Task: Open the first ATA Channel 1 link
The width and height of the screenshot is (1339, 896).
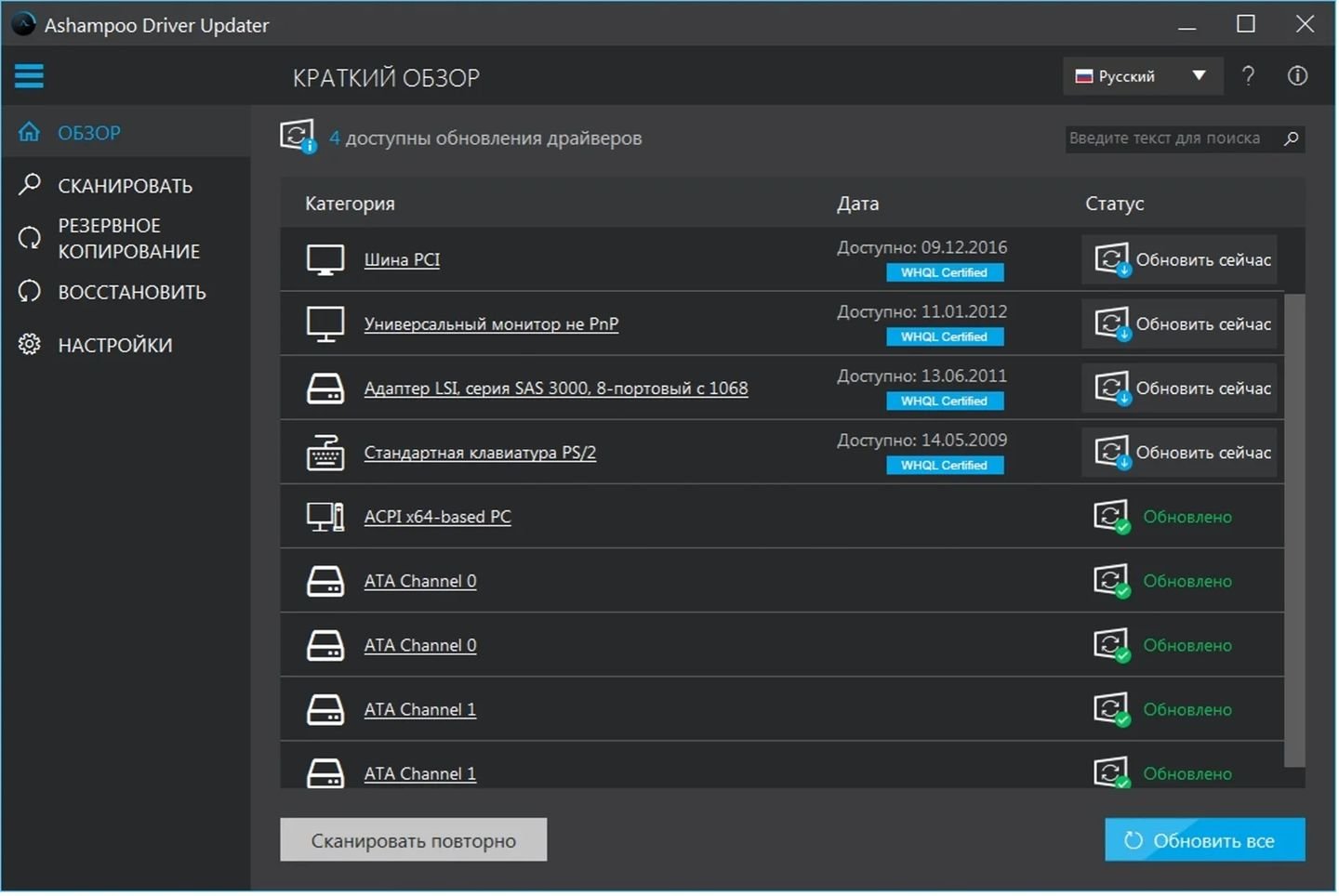Action: click(420, 709)
